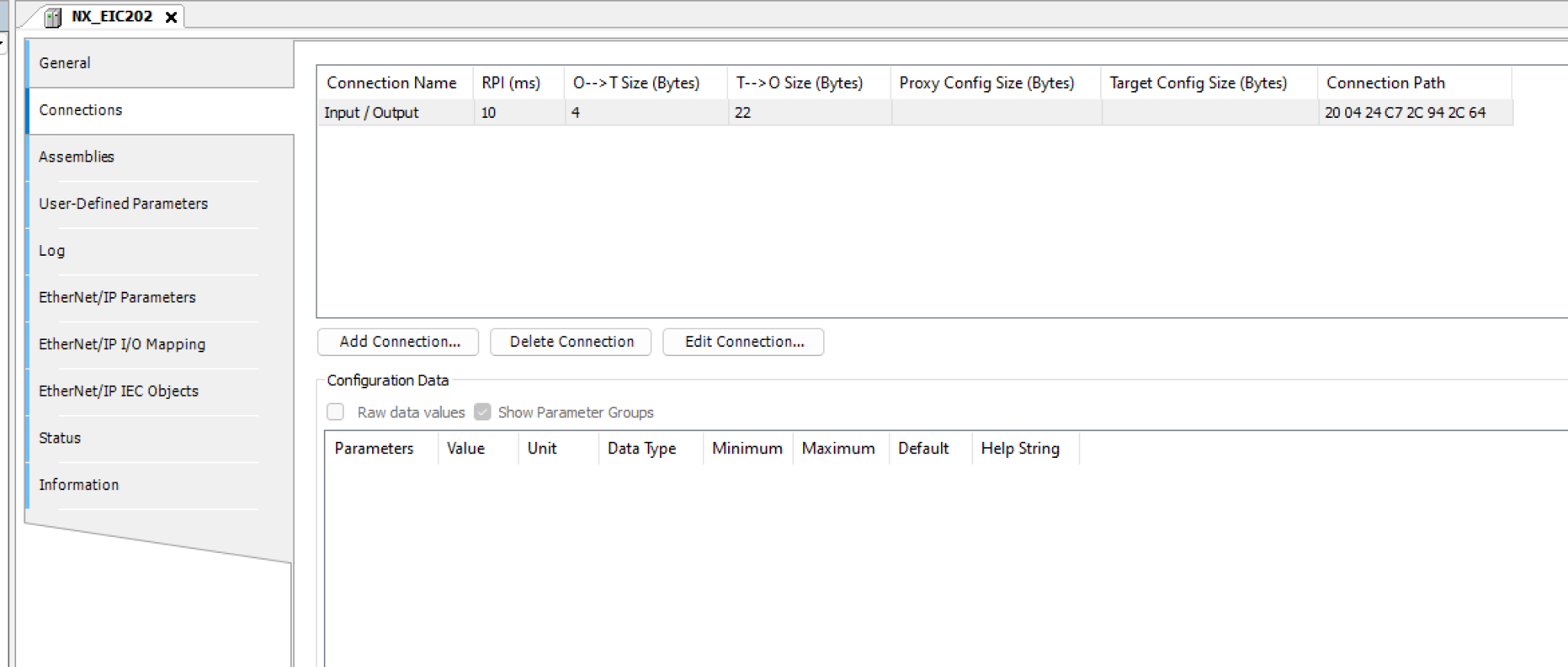Switch to the Assemblies tab
This screenshot has width=1568, height=667.
point(77,157)
